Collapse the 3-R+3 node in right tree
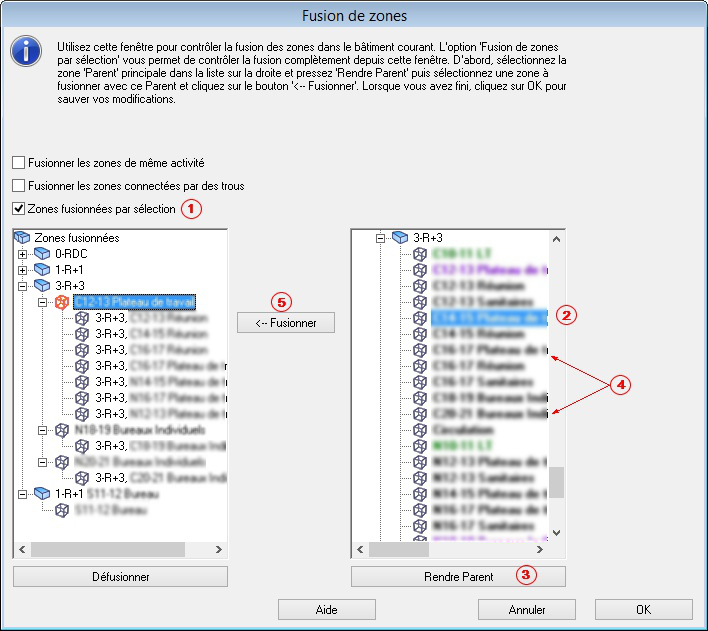This screenshot has width=708, height=631. coord(381,238)
